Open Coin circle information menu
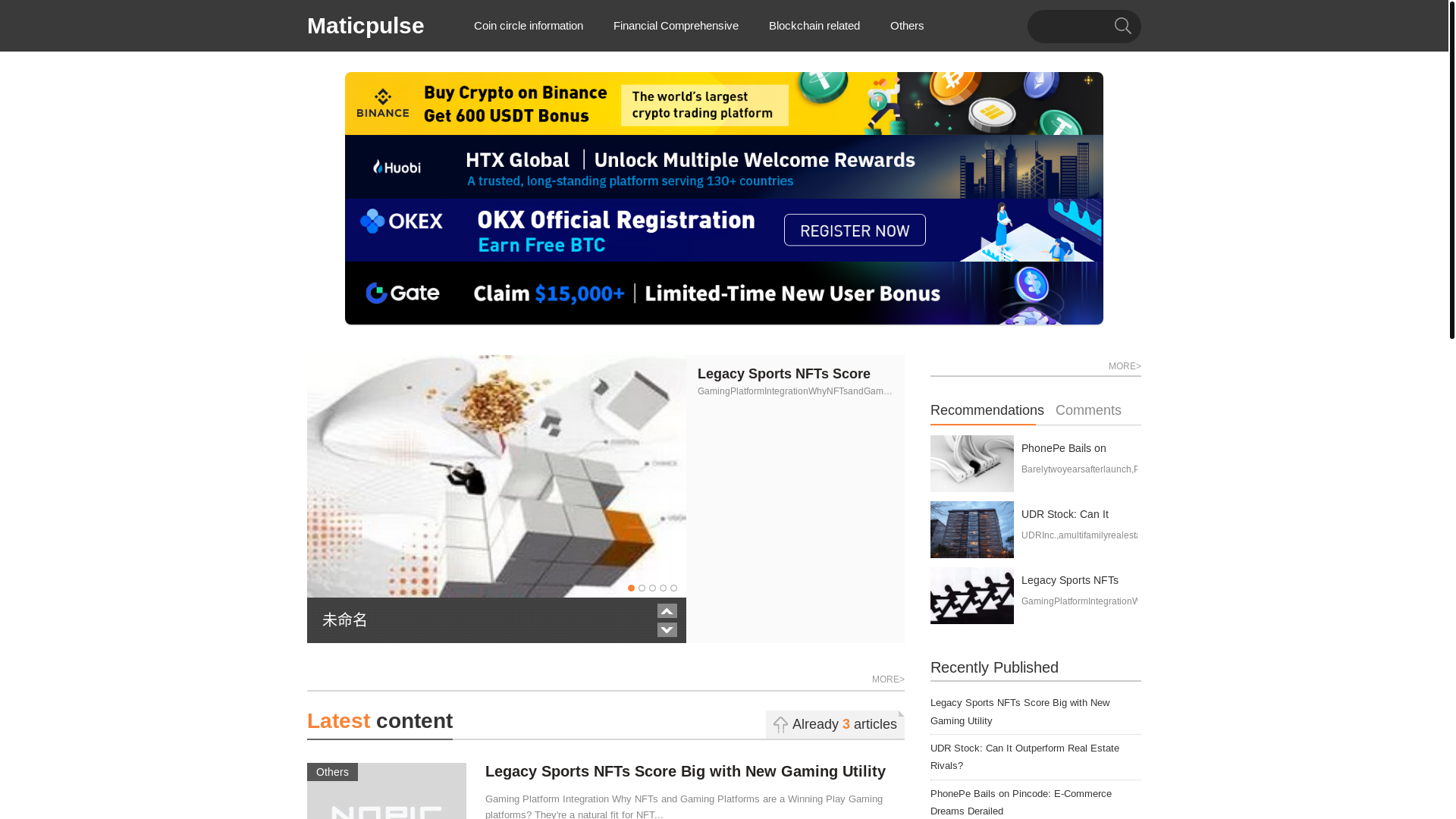The height and width of the screenshot is (819, 1456). point(529,26)
